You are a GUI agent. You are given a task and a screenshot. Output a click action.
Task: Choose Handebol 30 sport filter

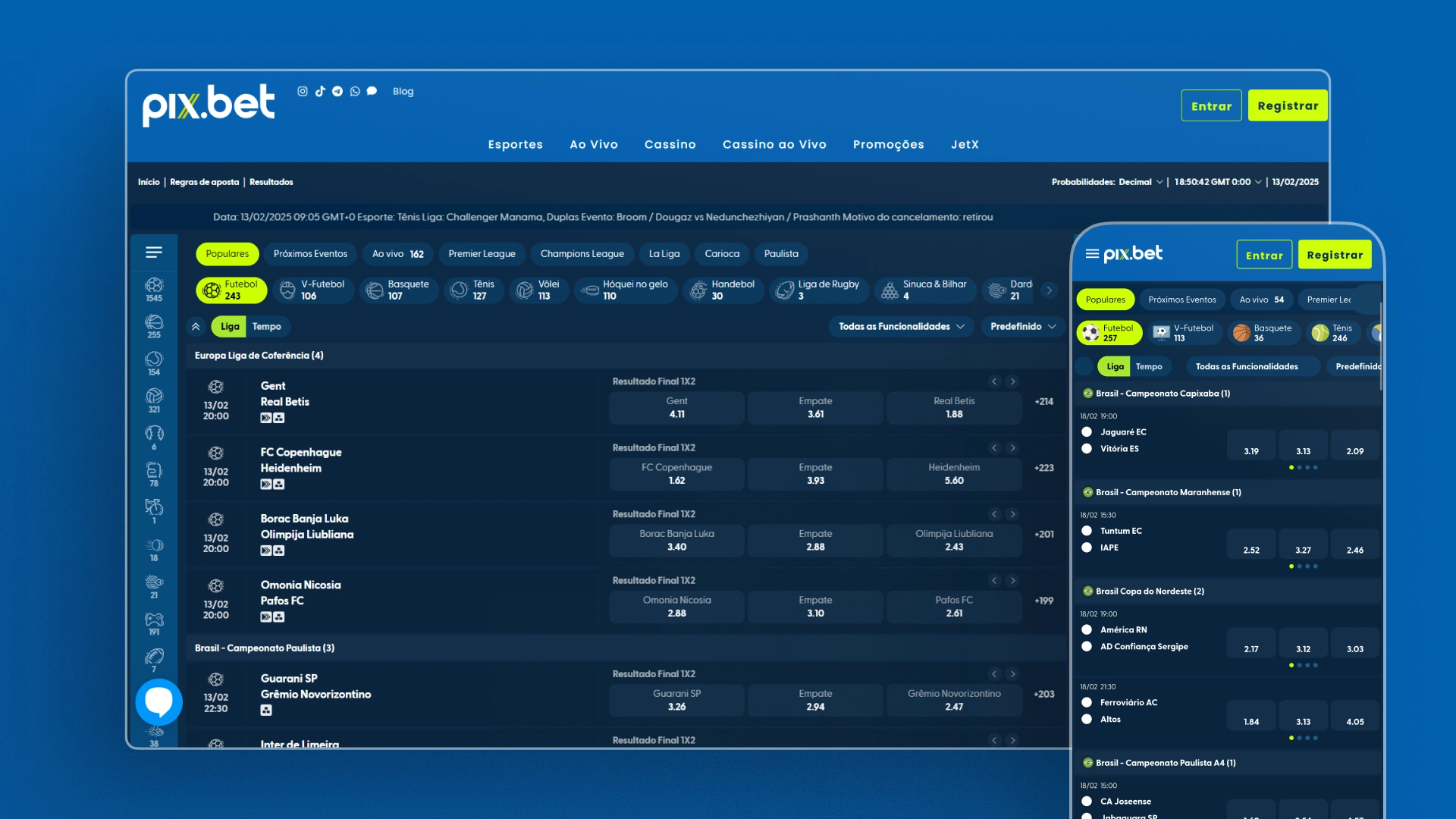pos(723,290)
